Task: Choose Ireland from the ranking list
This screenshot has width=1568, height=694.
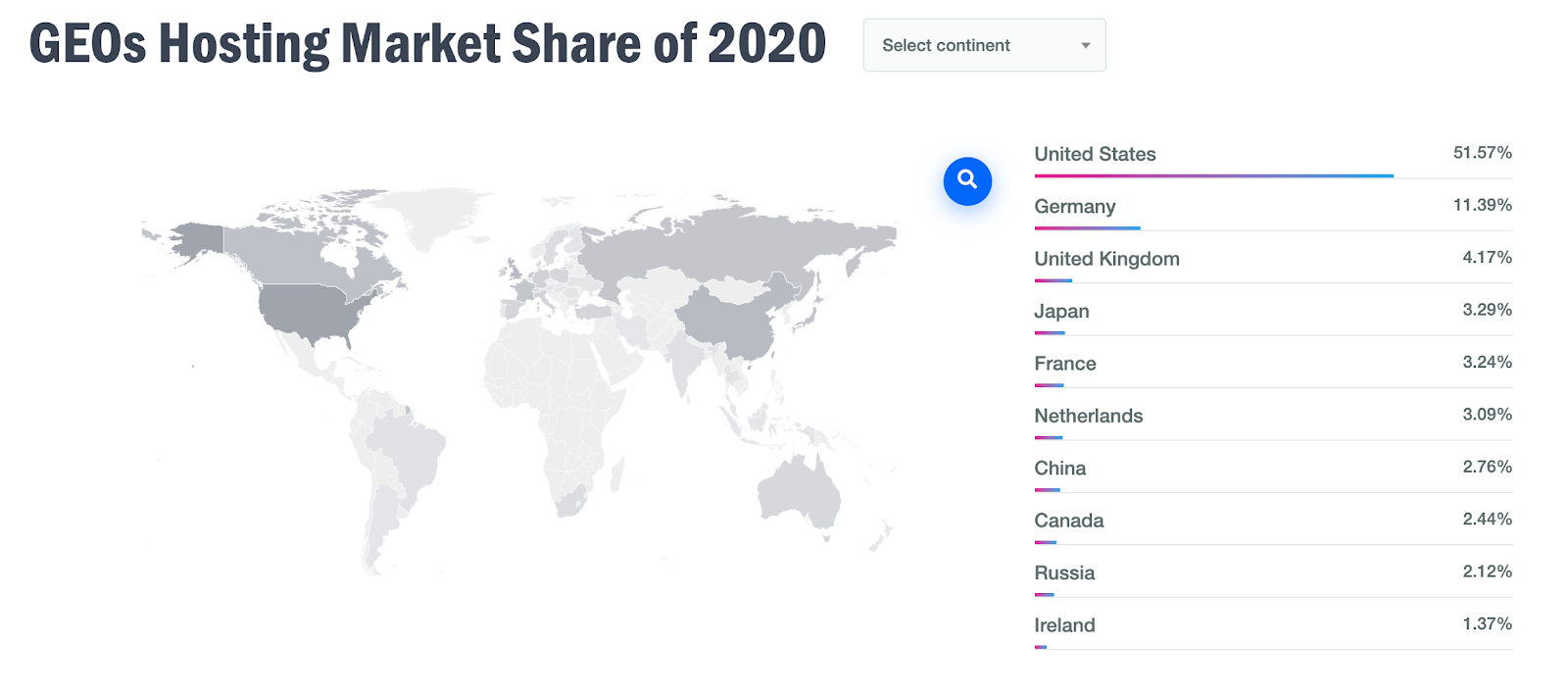Action: [1064, 625]
